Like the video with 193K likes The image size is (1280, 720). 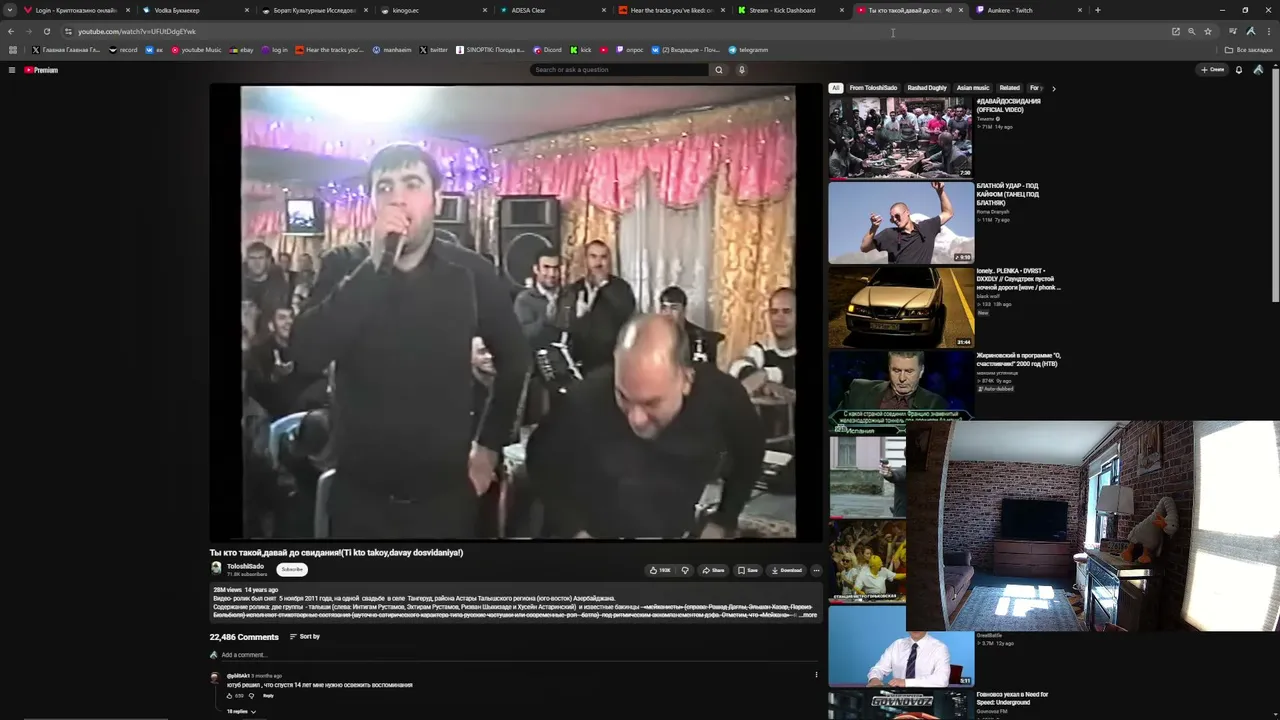(x=660, y=570)
